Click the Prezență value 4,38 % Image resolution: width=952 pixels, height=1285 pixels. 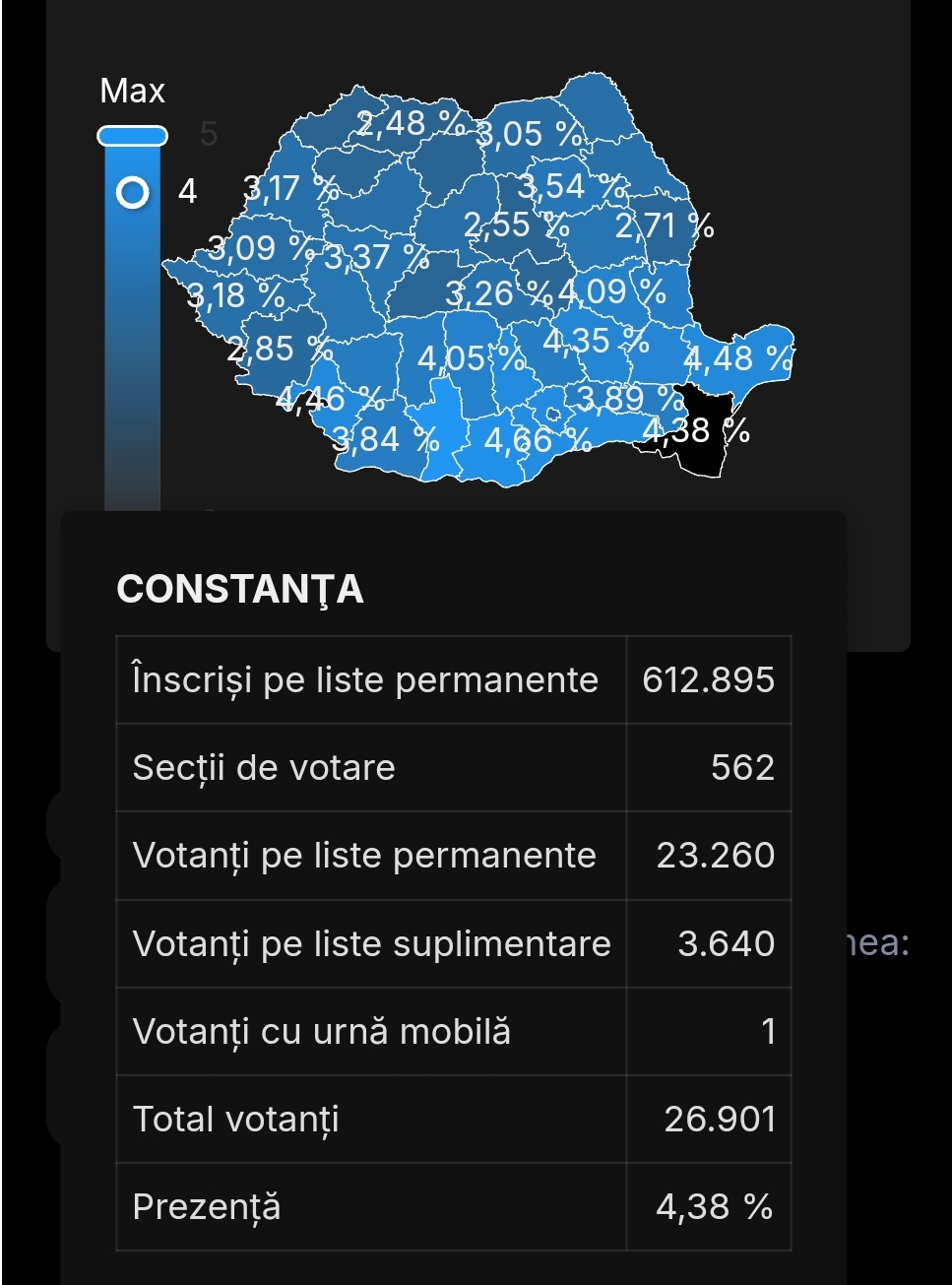click(x=715, y=1206)
